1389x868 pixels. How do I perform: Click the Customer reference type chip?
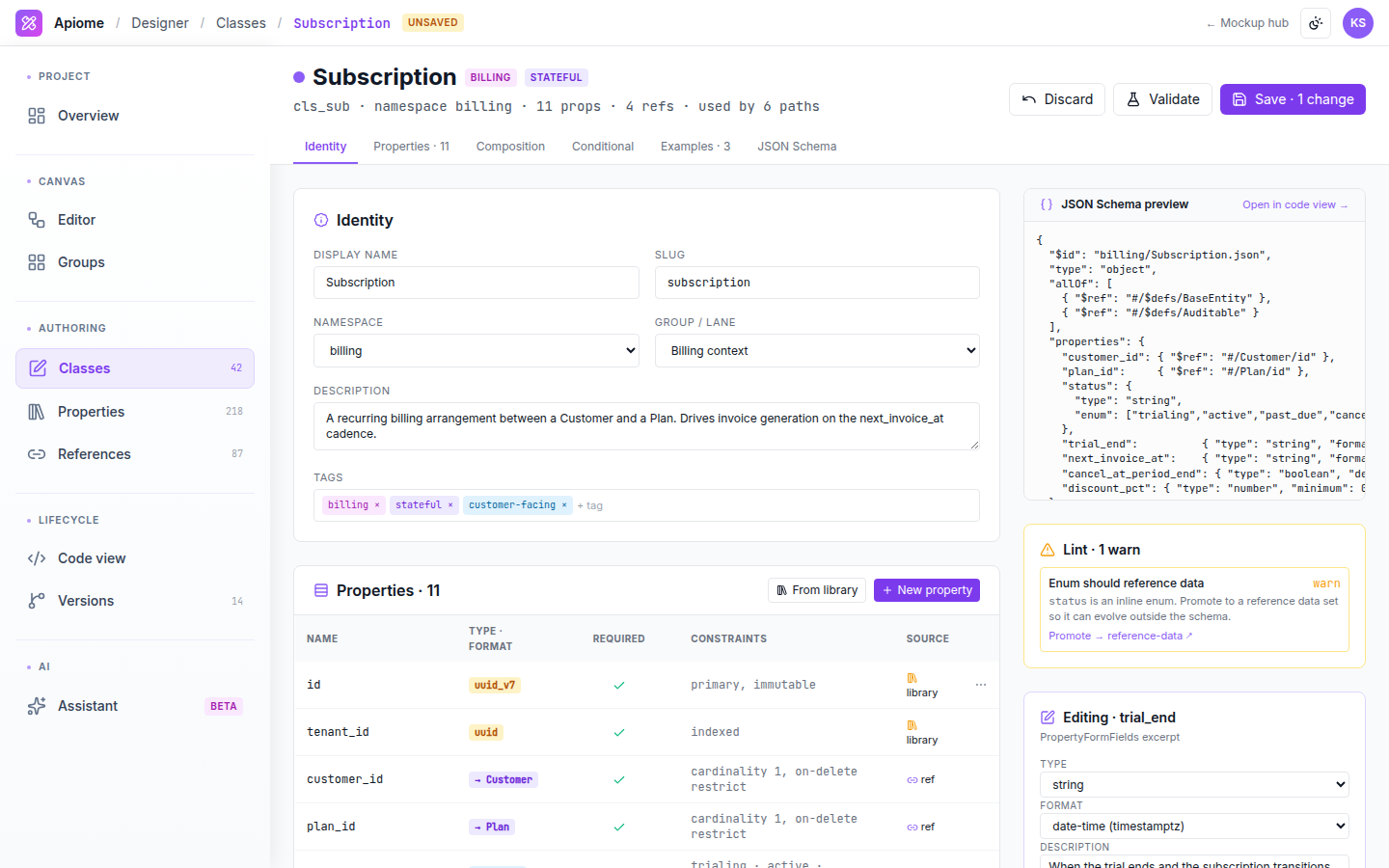[504, 779]
